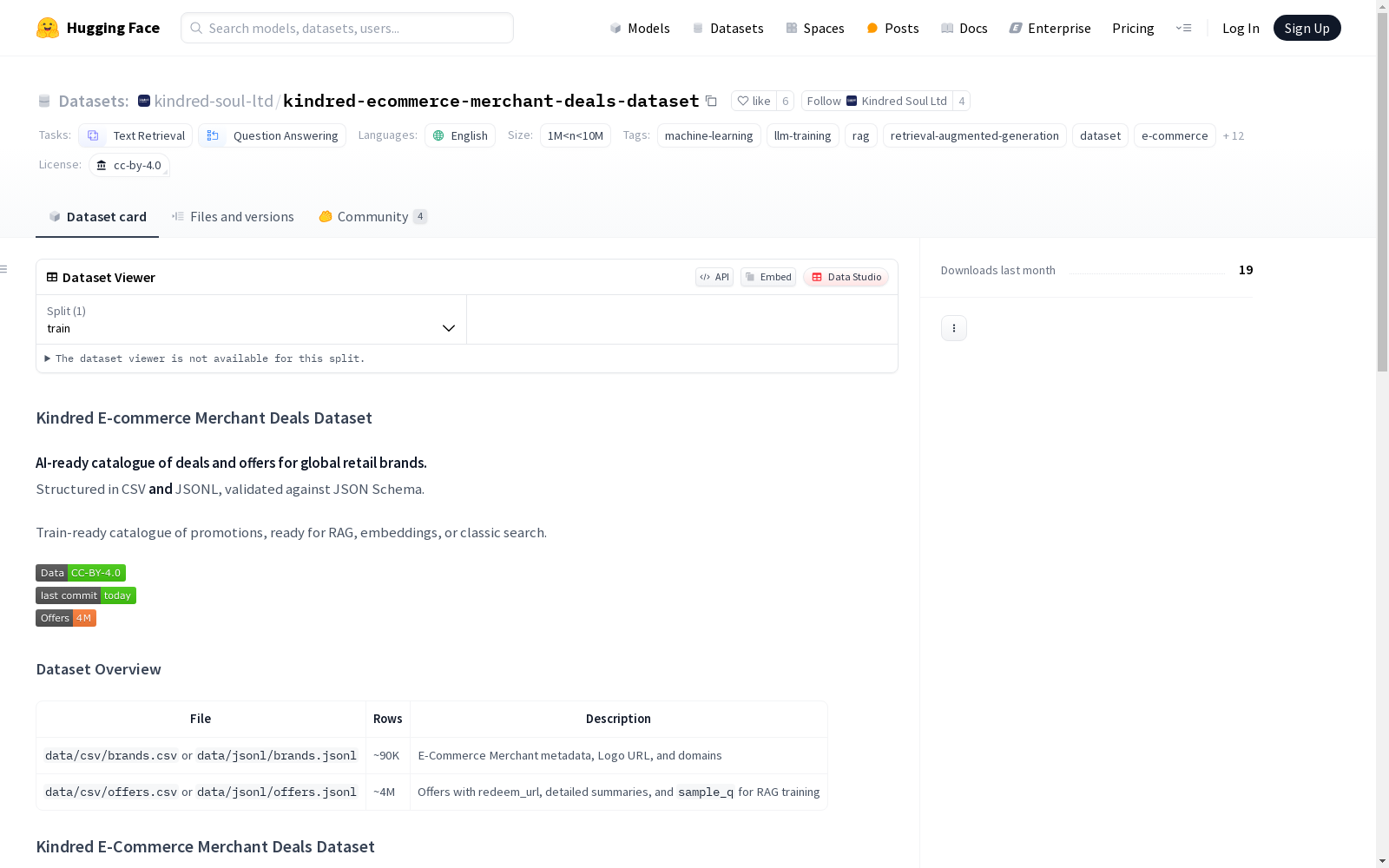Click the 1M<n<10M size tag
The image size is (1389, 868).
click(576, 135)
